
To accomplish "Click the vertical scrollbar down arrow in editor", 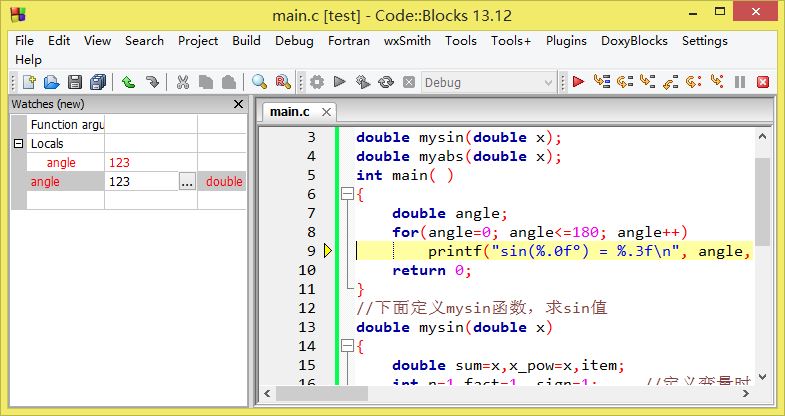I will [x=762, y=377].
